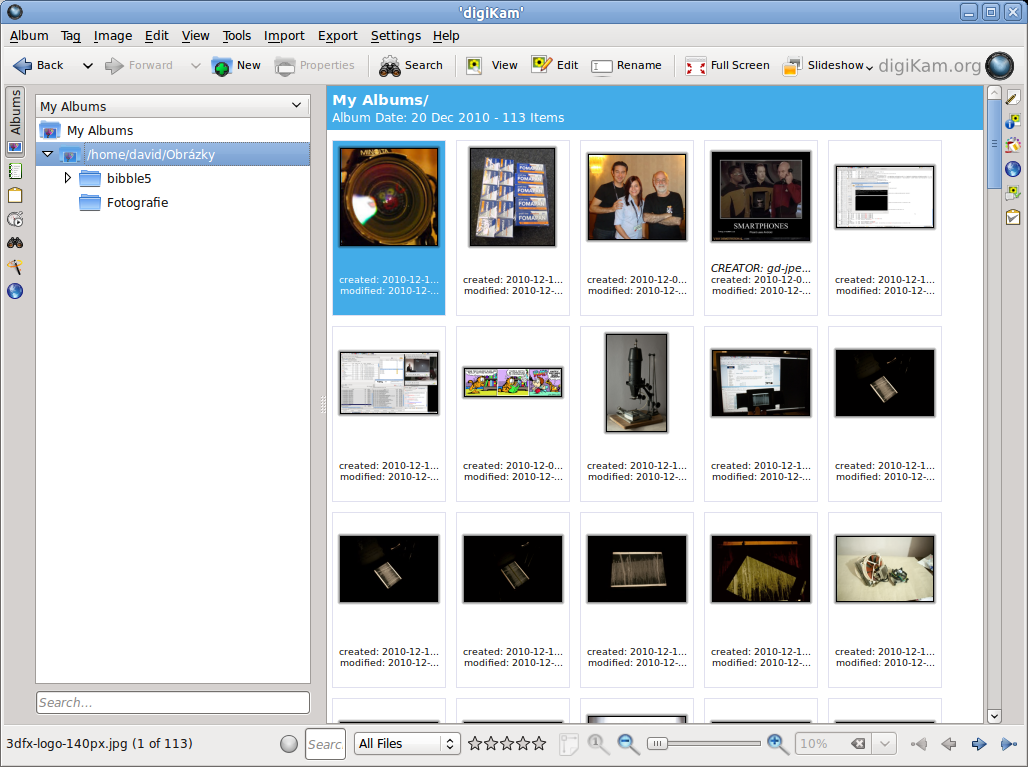Screen dimensions: 1028x767
Task: Select the Smartphones poster thumbnail
Action: 761,197
